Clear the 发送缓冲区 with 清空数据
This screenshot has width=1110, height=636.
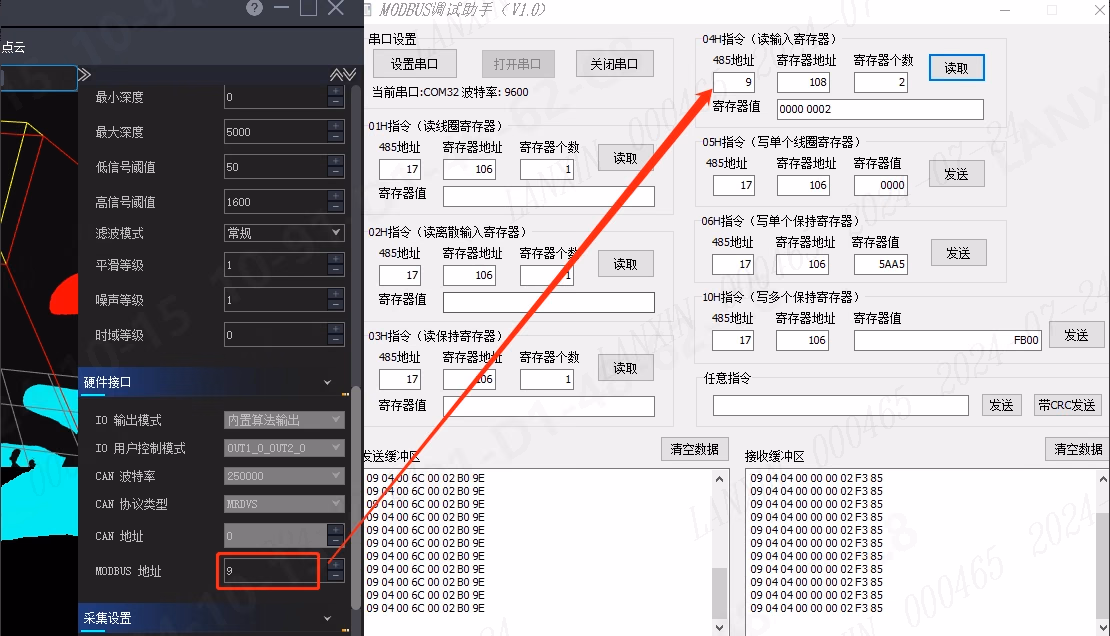[694, 449]
